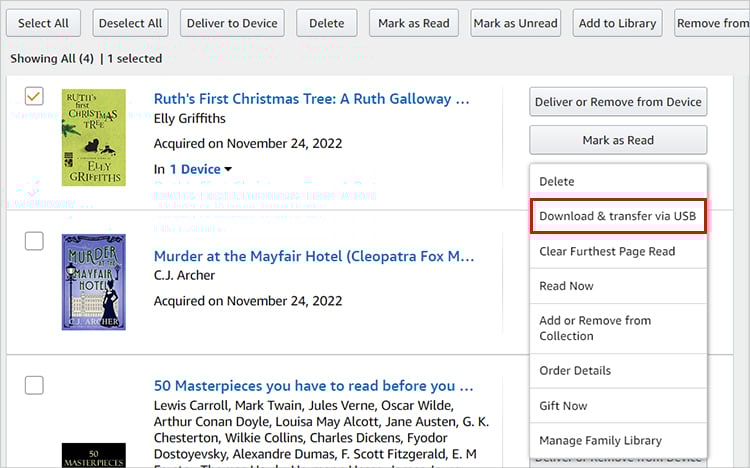750x468 pixels.
Task: Click the 'Deselect All' button
Action: point(132,23)
